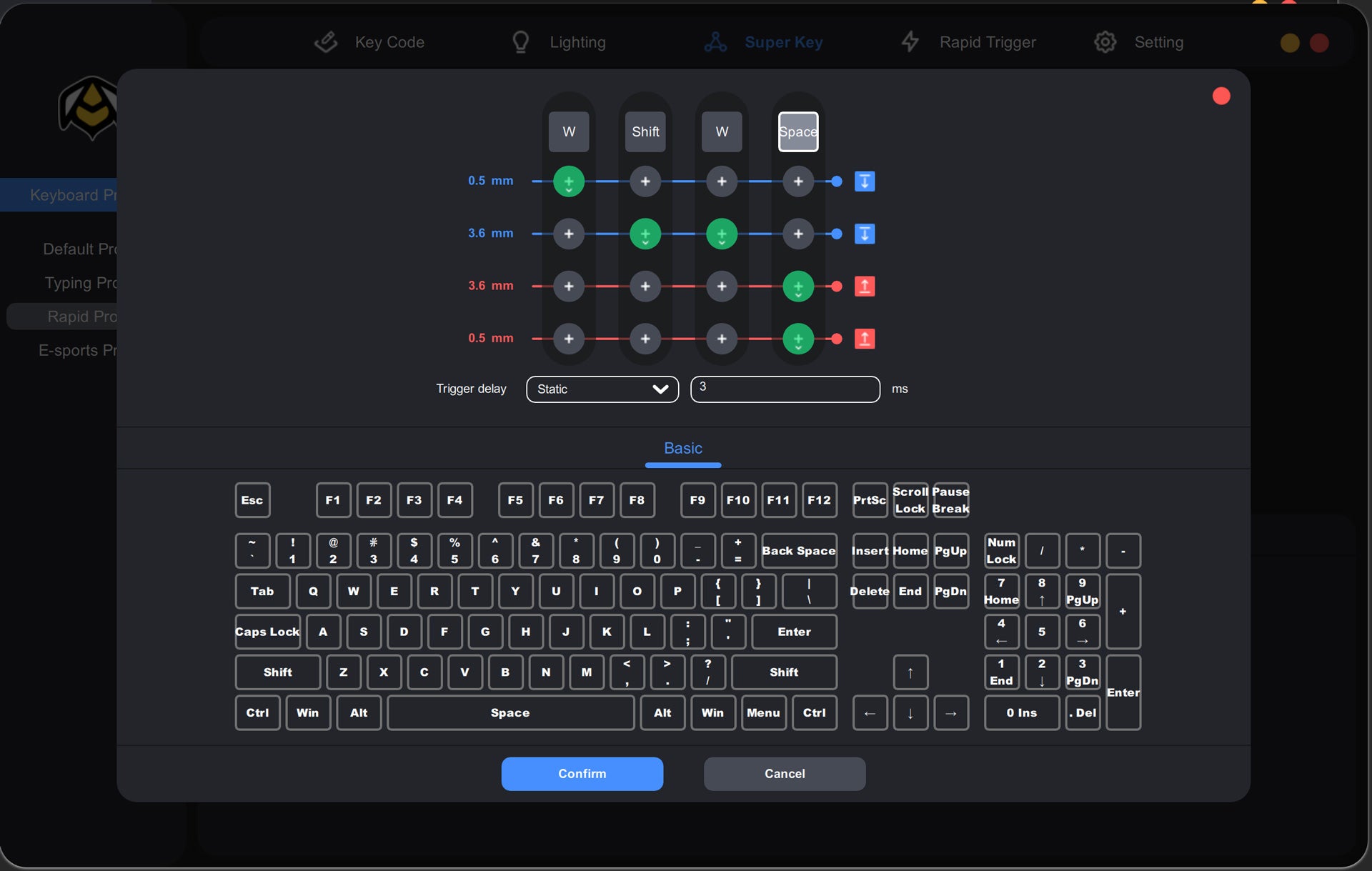1372x871 pixels.
Task: Click the blue press icon beside 3.6 mm row
Action: (864, 234)
